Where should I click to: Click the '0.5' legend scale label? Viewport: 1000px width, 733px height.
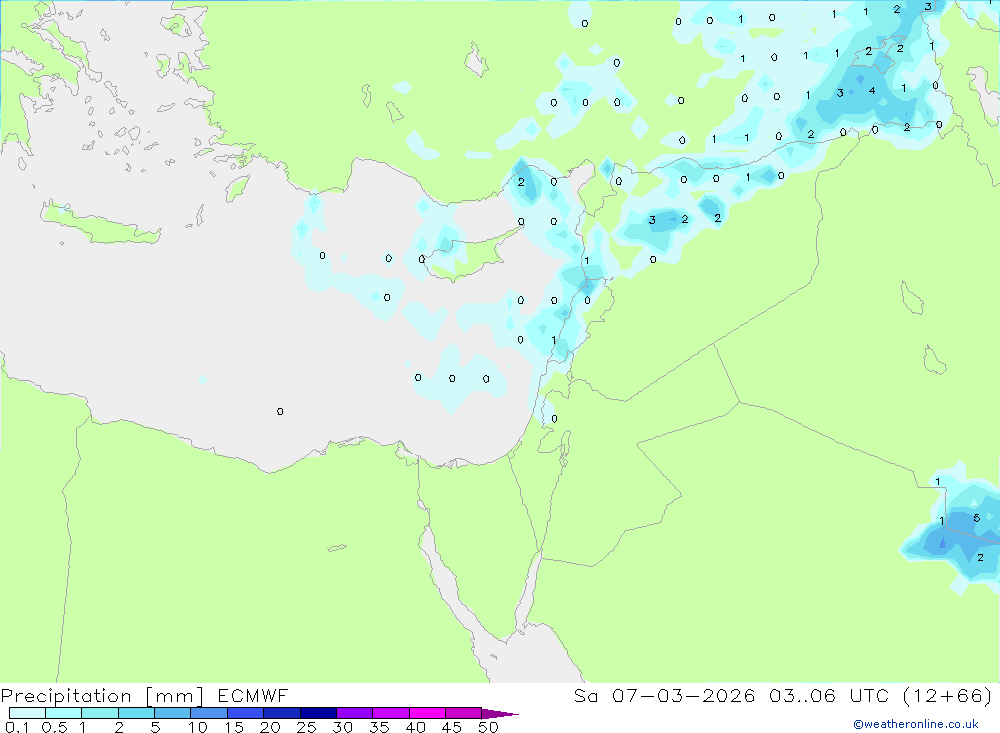pos(54,727)
